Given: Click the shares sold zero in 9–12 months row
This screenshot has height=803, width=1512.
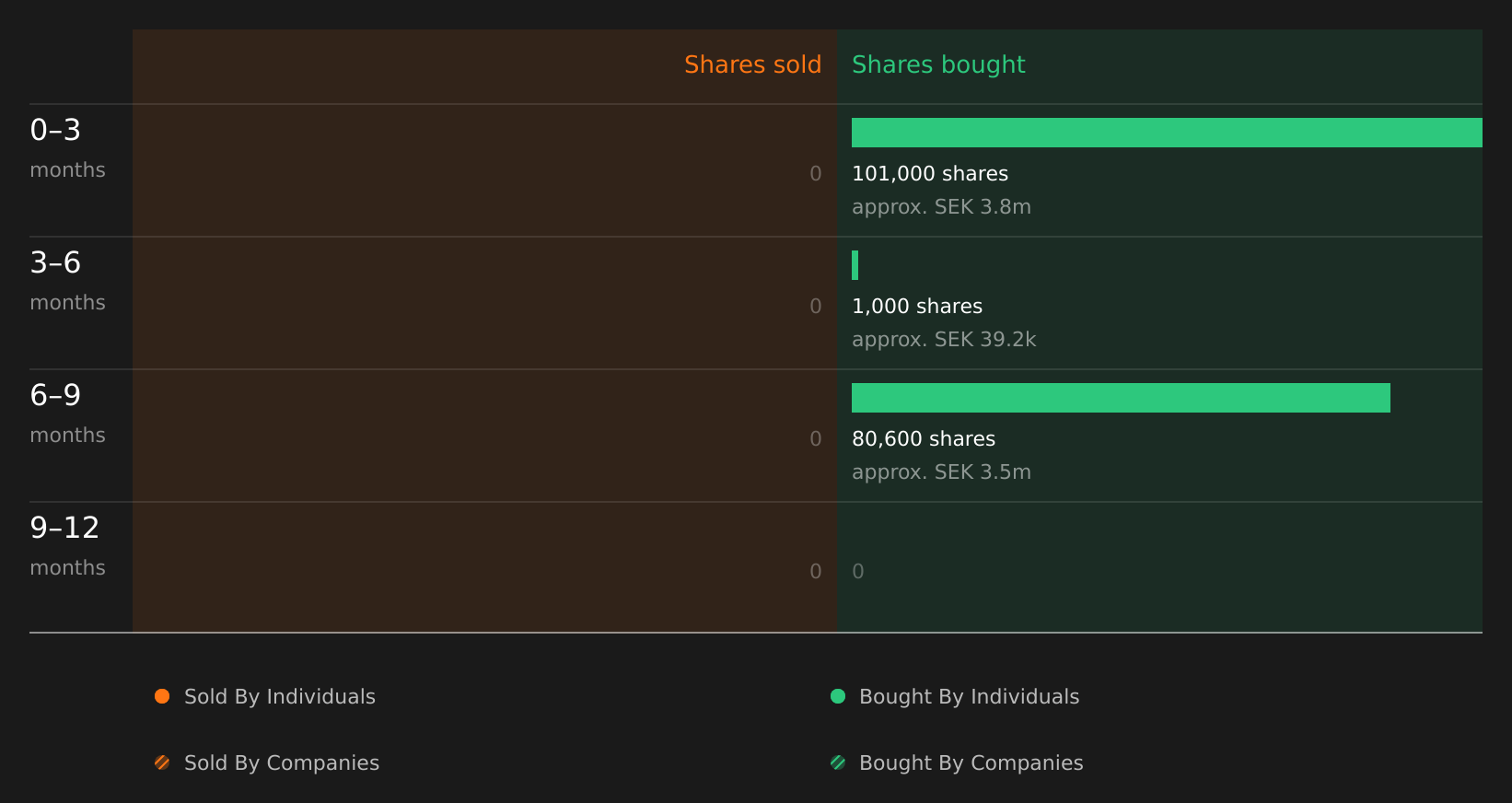Looking at the screenshot, I should (816, 572).
